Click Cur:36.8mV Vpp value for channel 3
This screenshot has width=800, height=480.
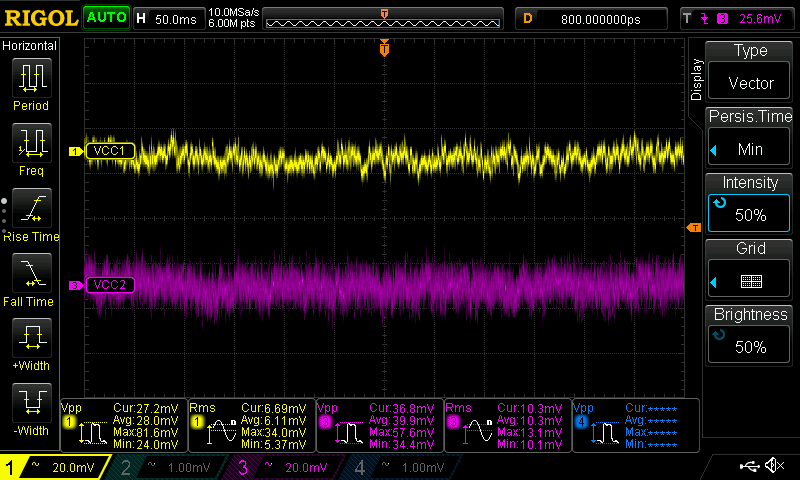pos(402,408)
